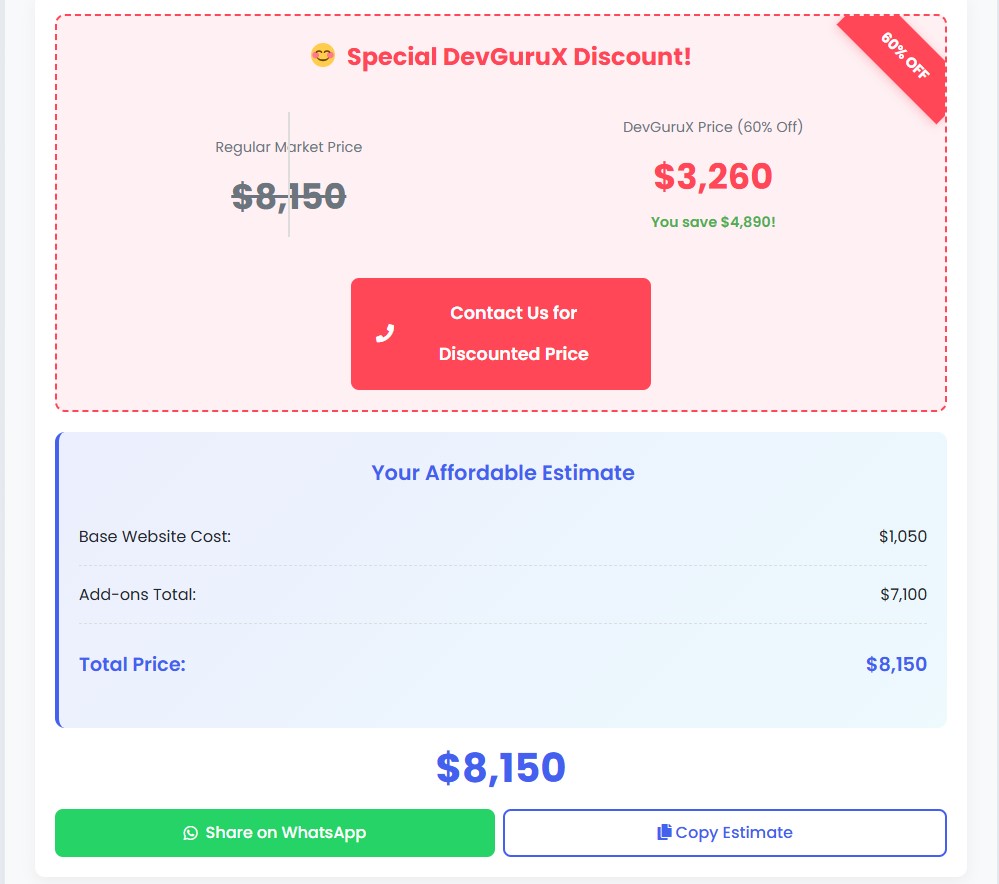
Task: Click the Your Affordable Estimate title
Action: point(502,472)
